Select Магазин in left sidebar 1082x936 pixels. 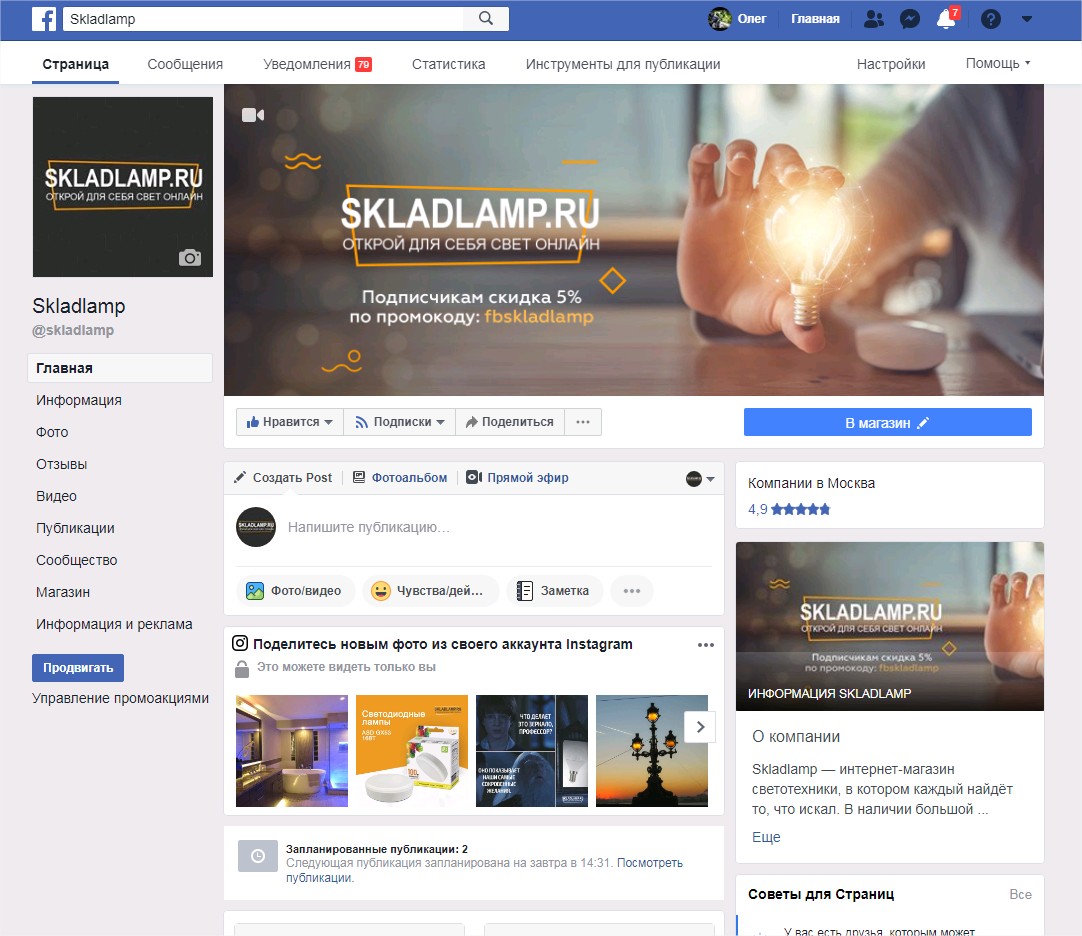pos(63,592)
